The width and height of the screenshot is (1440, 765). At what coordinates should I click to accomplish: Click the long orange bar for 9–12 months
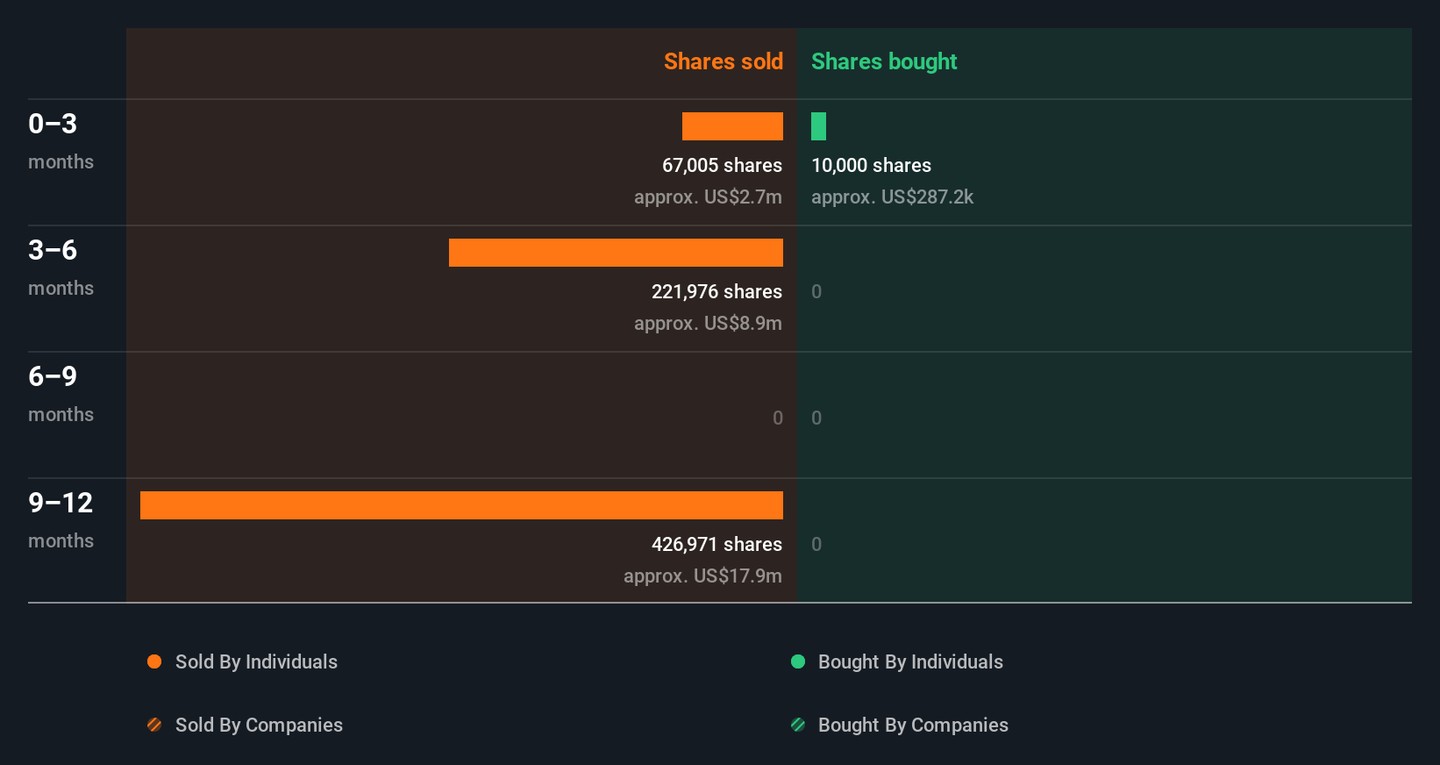[x=461, y=505]
